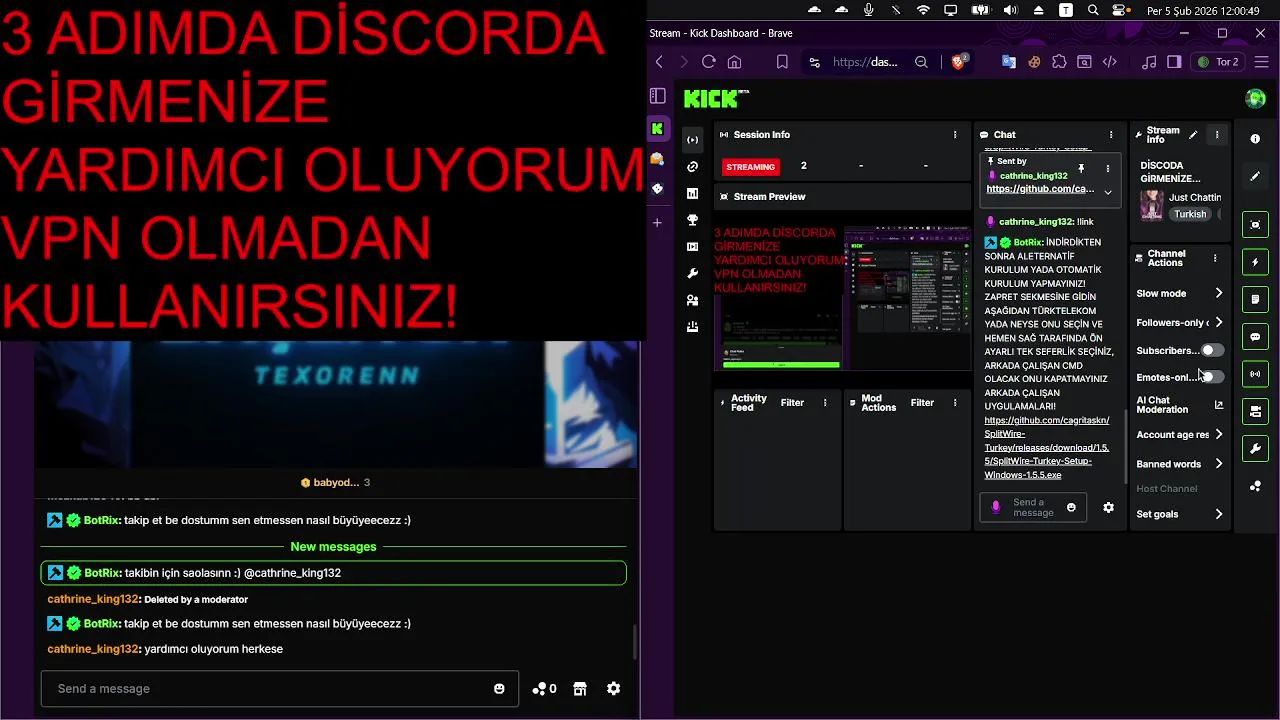
Task: Click left chat Send a message input
Action: click(280, 689)
